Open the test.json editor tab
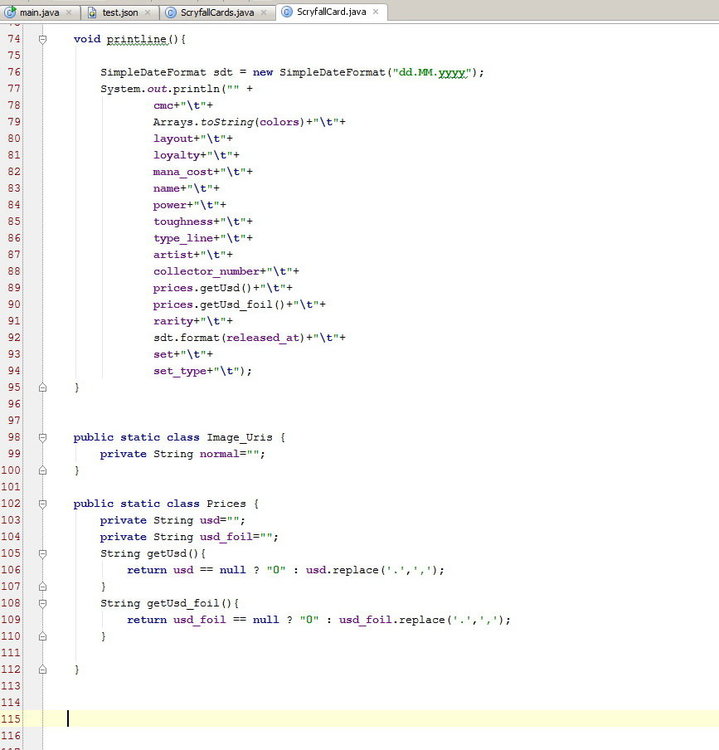Image resolution: width=719 pixels, height=750 pixels. (x=119, y=12)
